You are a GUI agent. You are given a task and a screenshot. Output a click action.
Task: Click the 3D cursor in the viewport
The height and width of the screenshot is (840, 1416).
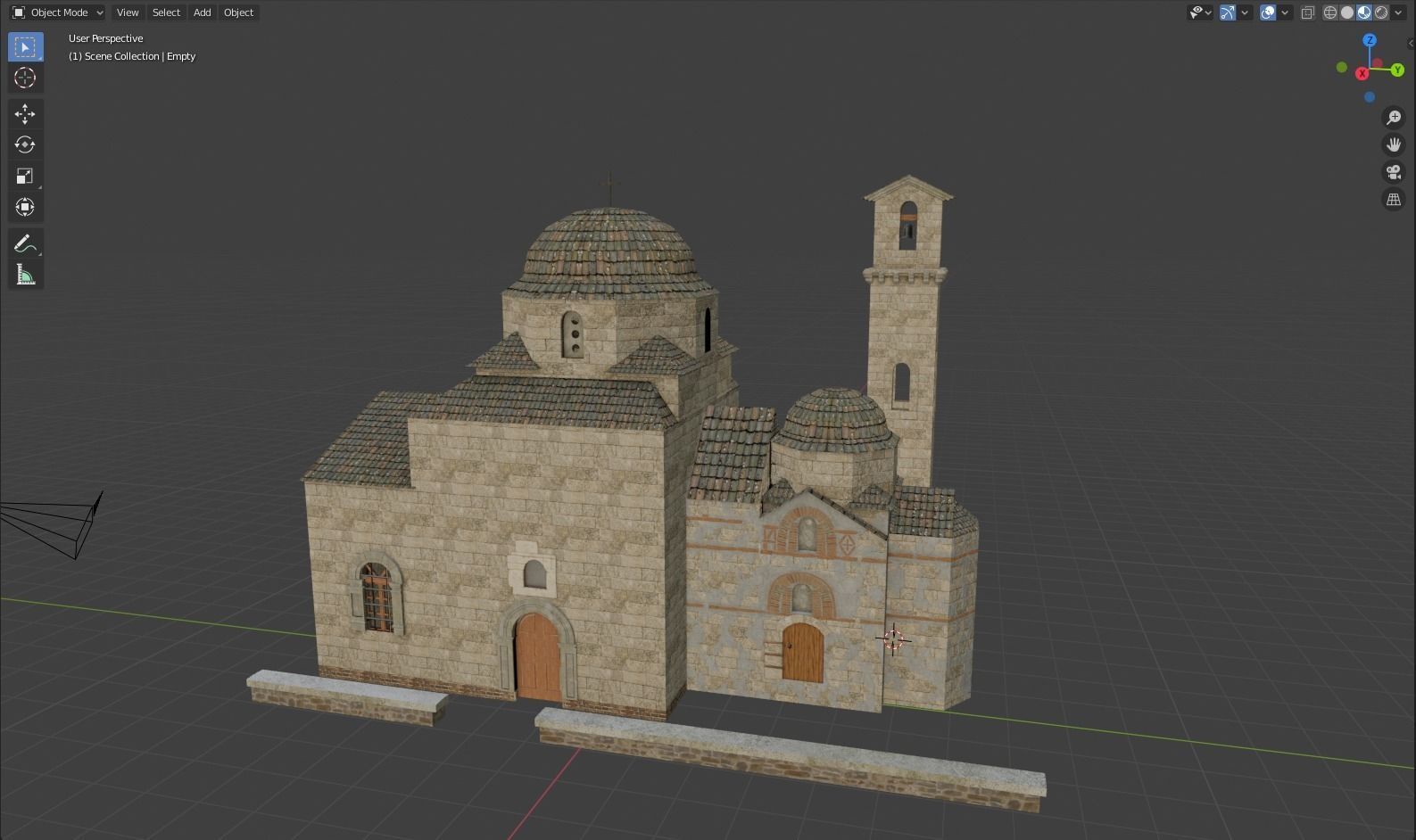tap(893, 639)
